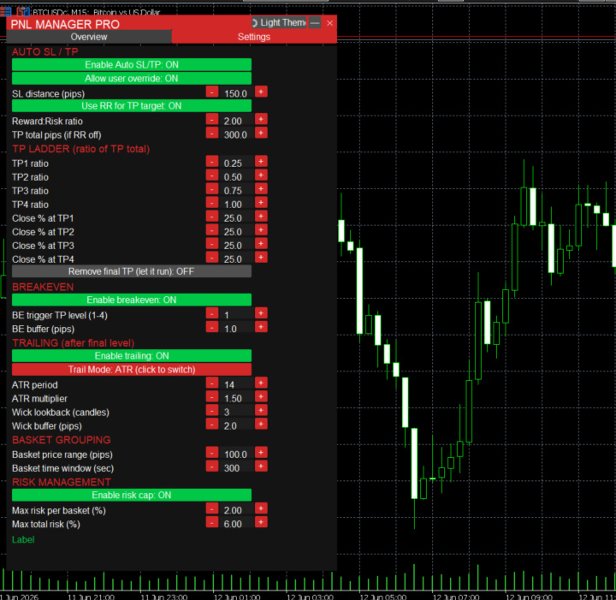Viewport: 616px width, 600px height.
Task: Decrease TP4 ratio
Action: pyautogui.click(x=212, y=203)
